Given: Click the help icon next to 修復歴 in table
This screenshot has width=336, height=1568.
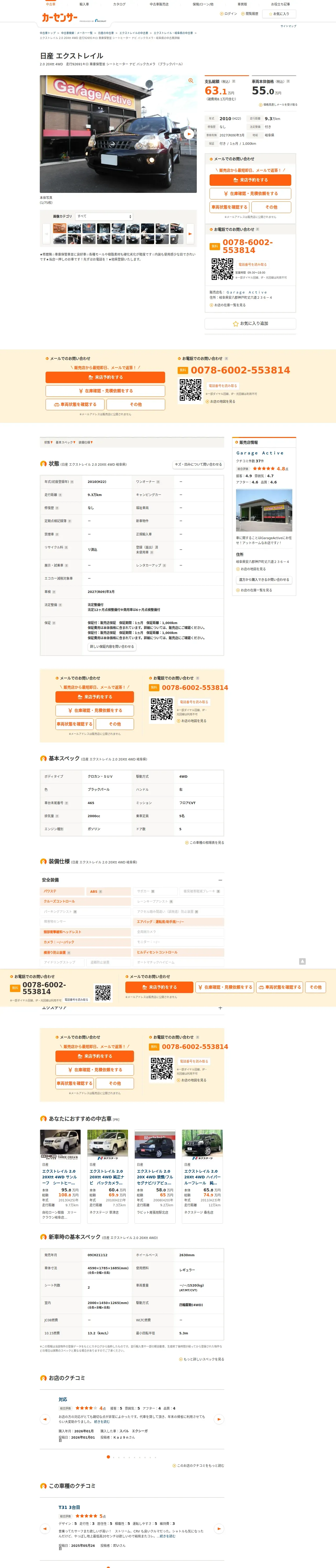Looking at the screenshot, I should coord(57,508).
